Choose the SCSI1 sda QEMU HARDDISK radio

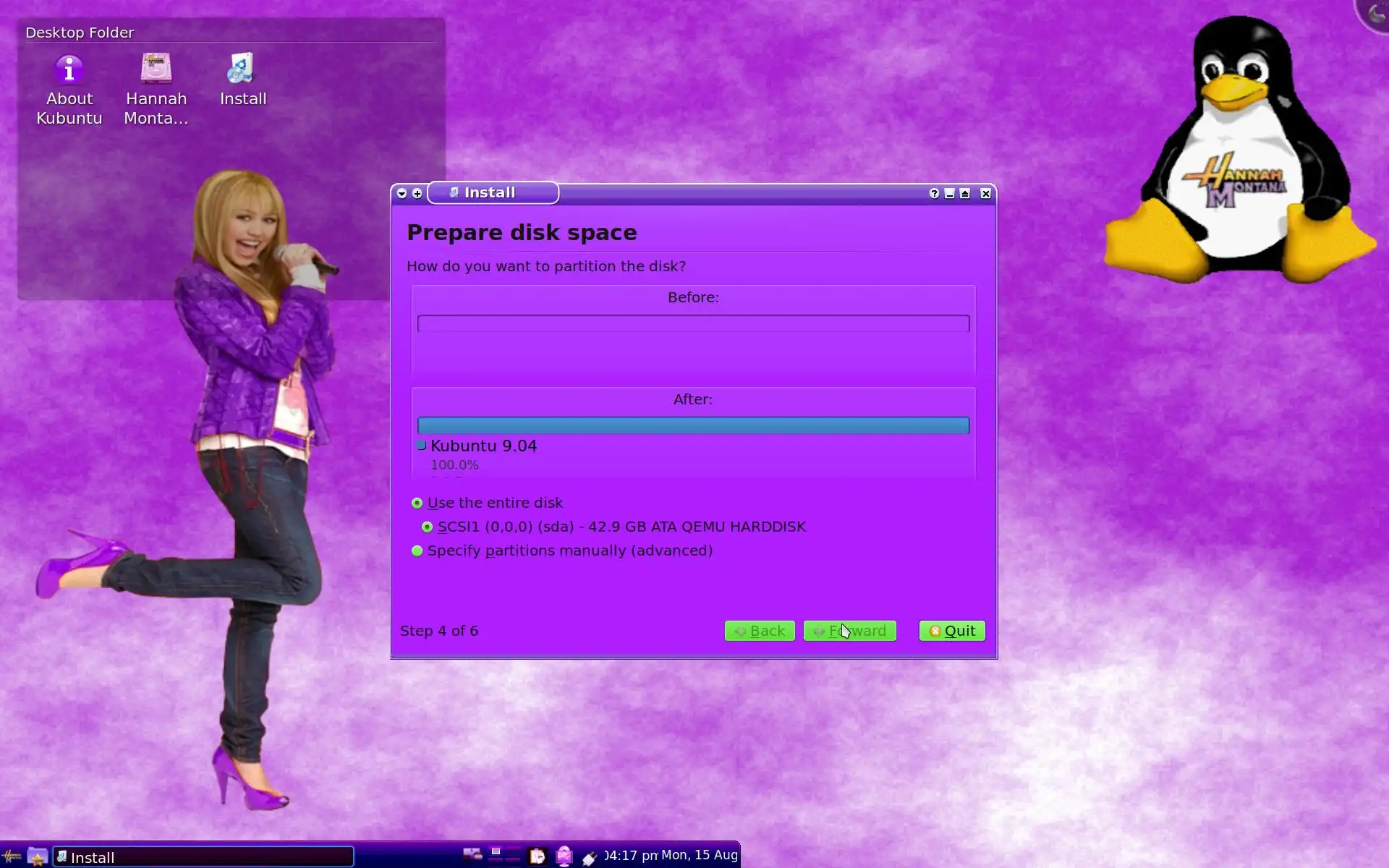tap(428, 527)
